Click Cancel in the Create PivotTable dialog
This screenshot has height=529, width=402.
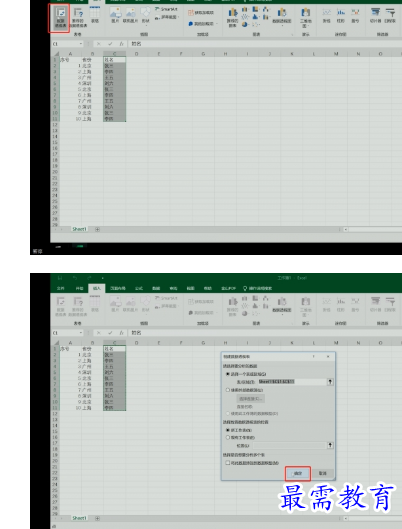323,474
